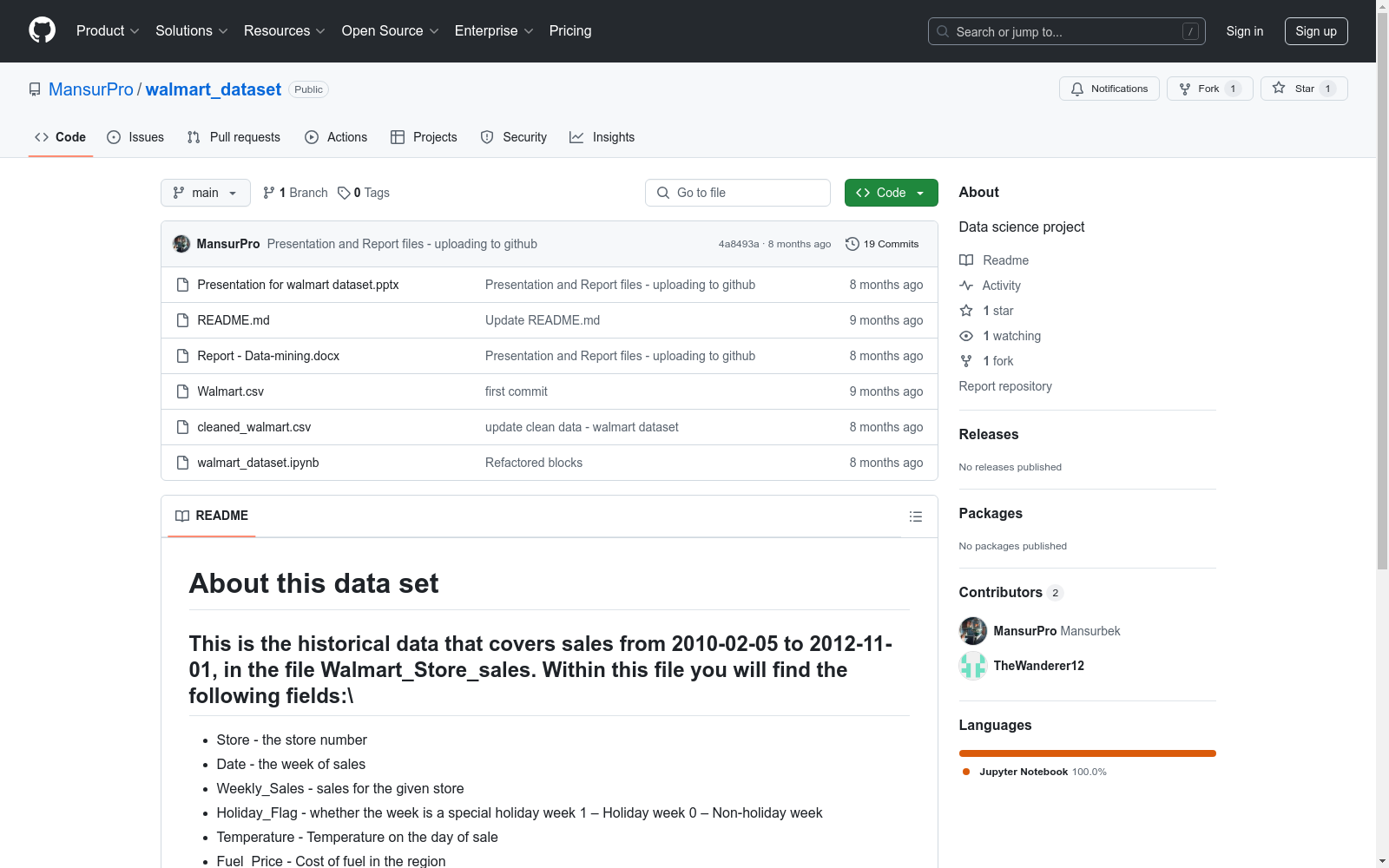Click the file icon for walmart_dataset.ipynb
Screen dimensions: 1389x868
(x=182, y=463)
